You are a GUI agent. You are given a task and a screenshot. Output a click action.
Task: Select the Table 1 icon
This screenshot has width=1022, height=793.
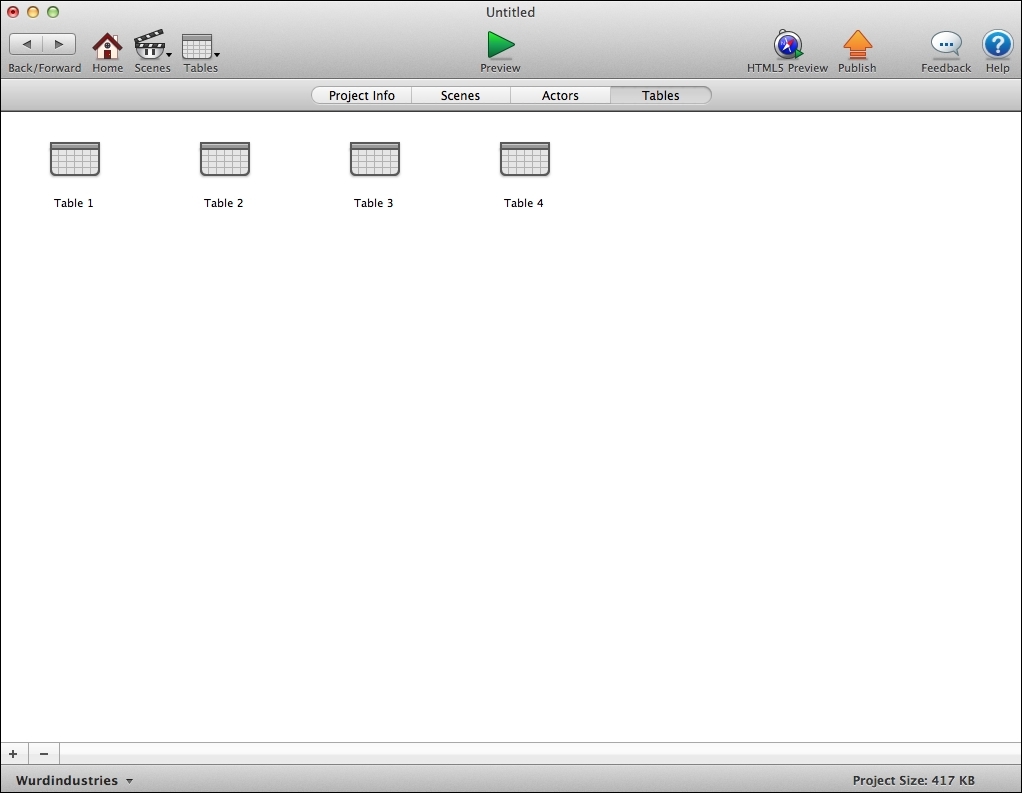75,159
